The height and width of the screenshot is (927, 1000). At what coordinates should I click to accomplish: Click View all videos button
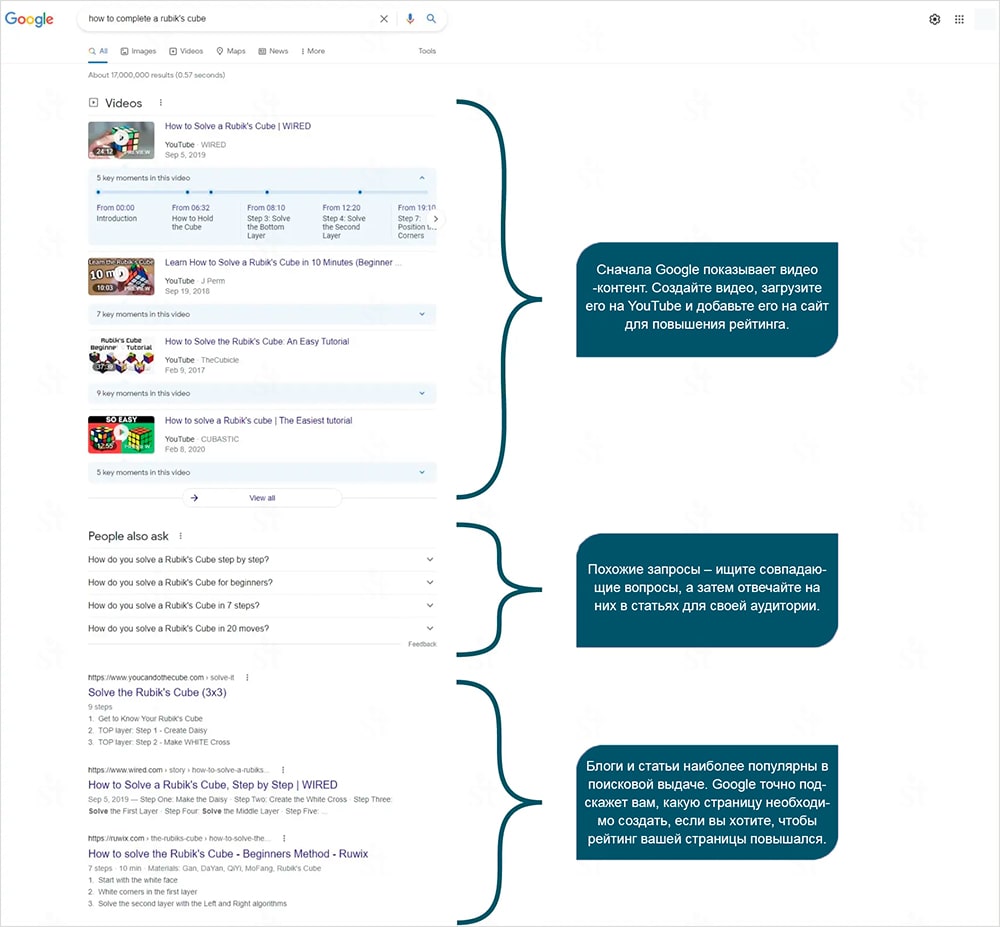click(x=262, y=498)
